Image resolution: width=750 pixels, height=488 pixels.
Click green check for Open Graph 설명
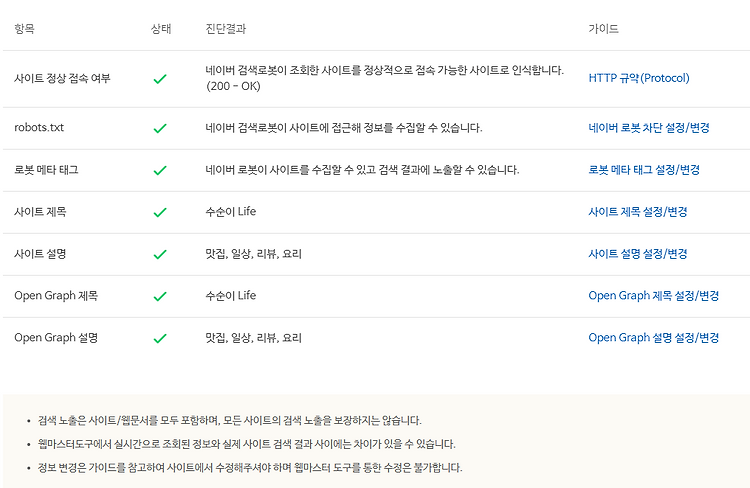pyautogui.click(x=160, y=338)
